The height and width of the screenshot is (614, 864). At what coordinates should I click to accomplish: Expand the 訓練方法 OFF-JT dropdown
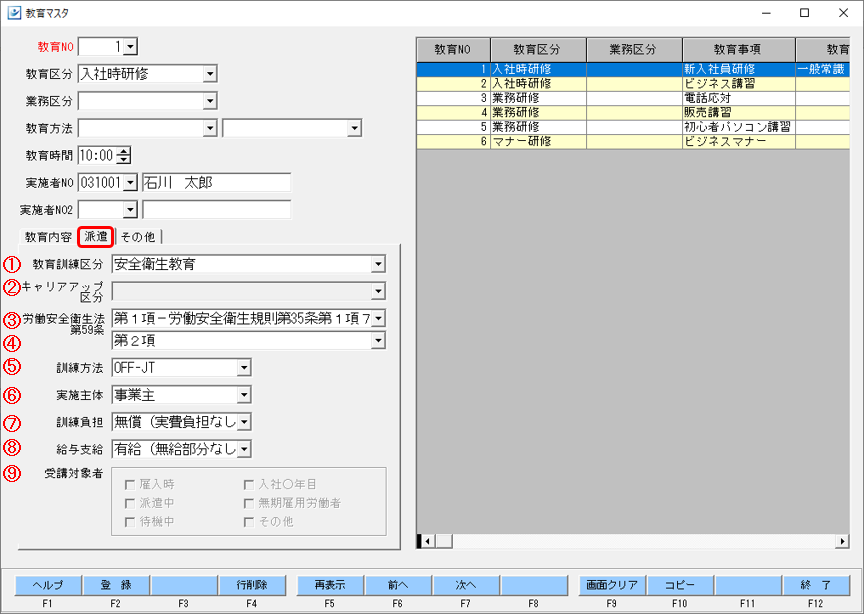tap(244, 368)
